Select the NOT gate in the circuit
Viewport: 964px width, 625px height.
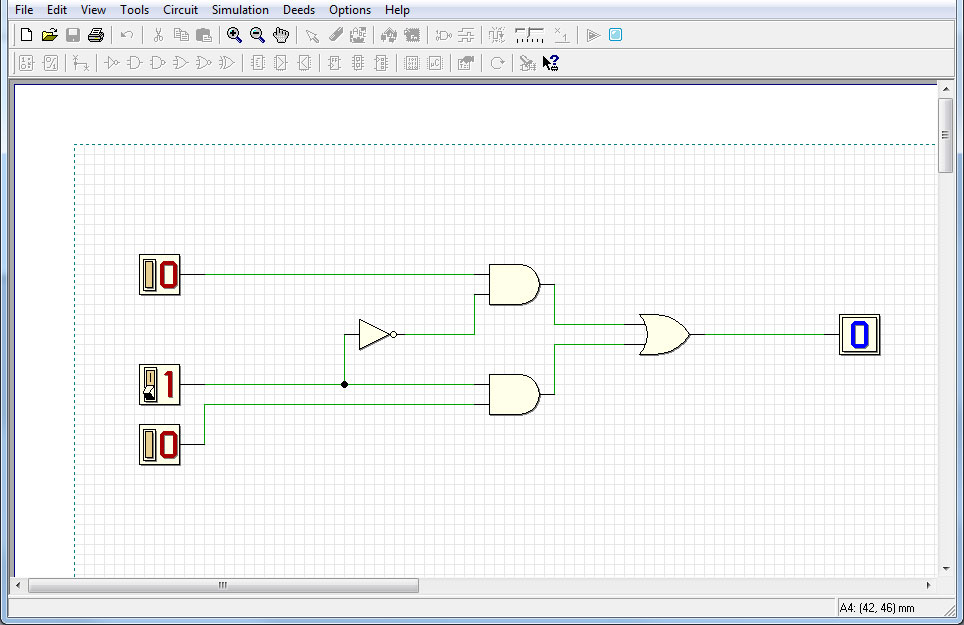pyautogui.click(x=375, y=334)
